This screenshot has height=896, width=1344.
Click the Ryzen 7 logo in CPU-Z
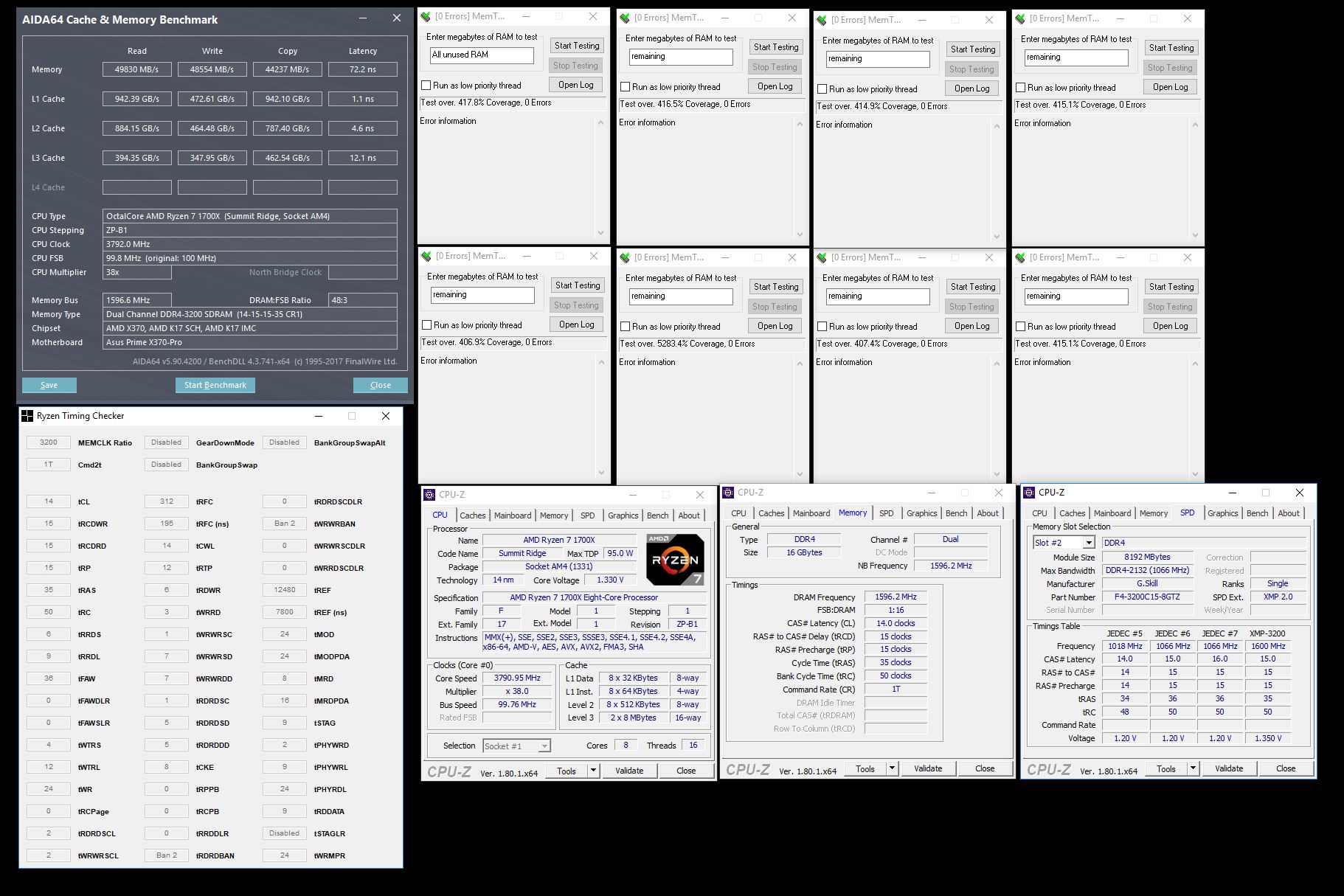(675, 560)
